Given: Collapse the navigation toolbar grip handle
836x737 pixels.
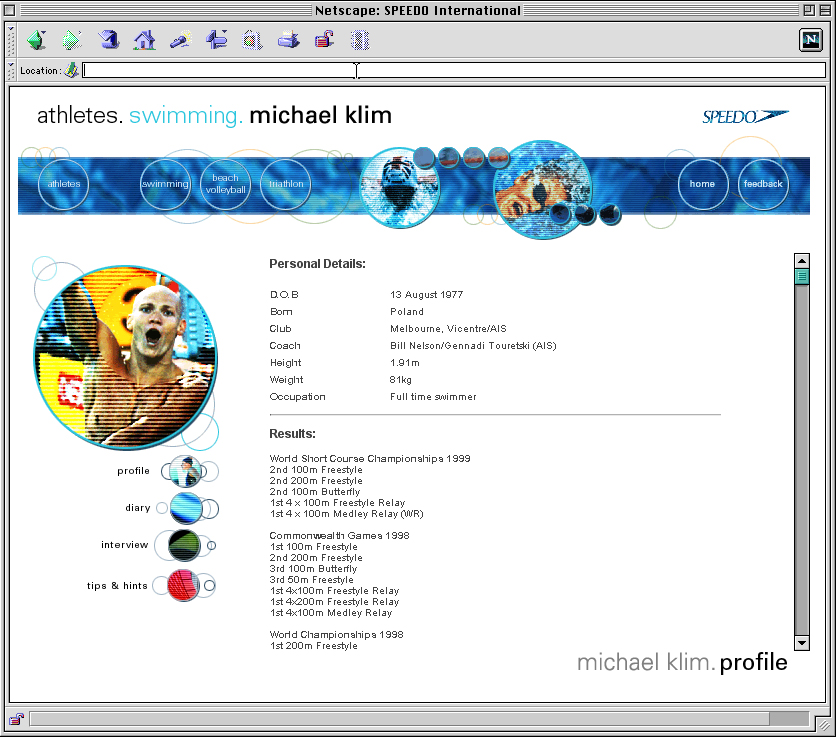Looking at the screenshot, I should (x=11, y=40).
